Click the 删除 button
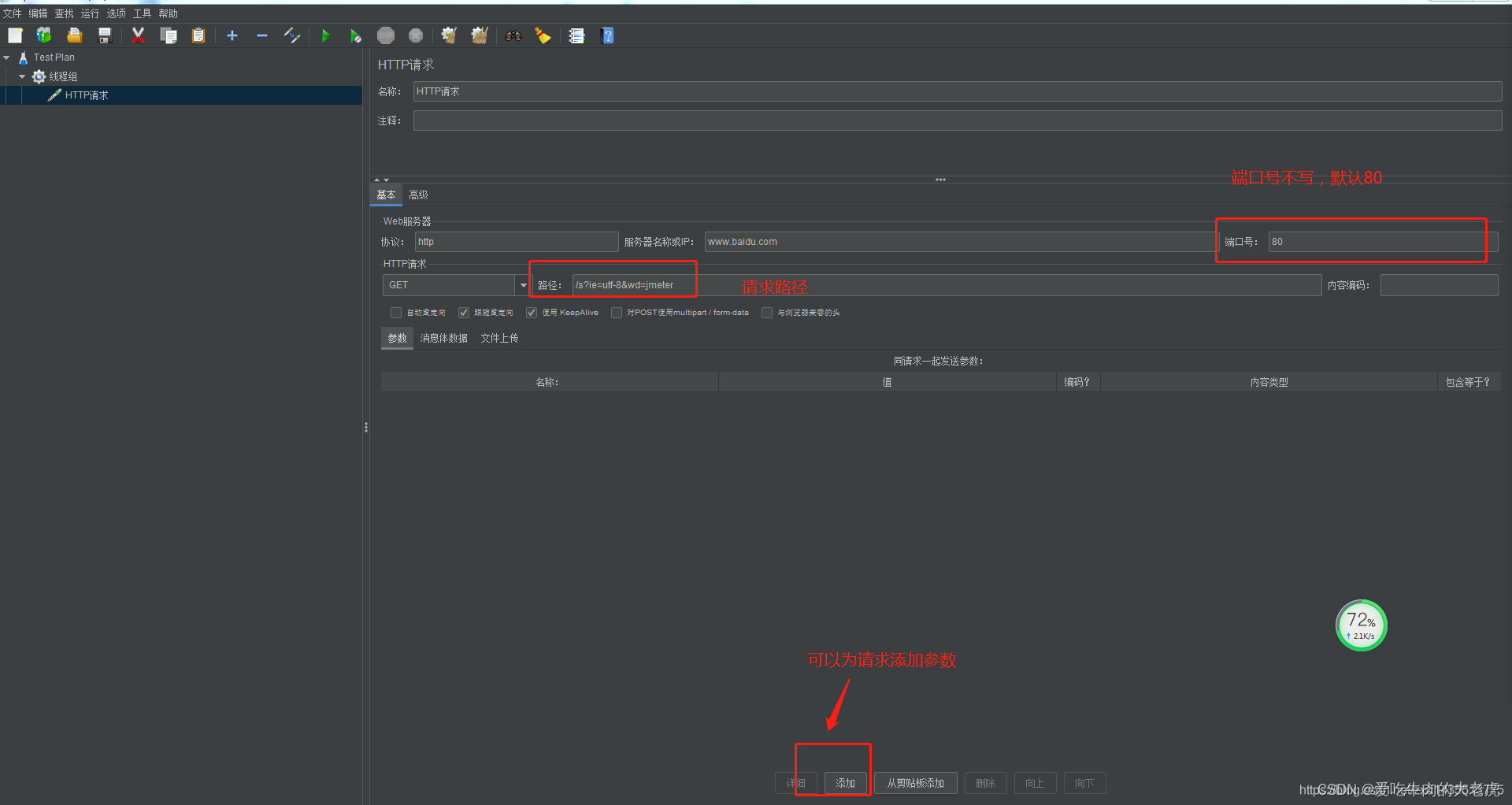 click(986, 783)
